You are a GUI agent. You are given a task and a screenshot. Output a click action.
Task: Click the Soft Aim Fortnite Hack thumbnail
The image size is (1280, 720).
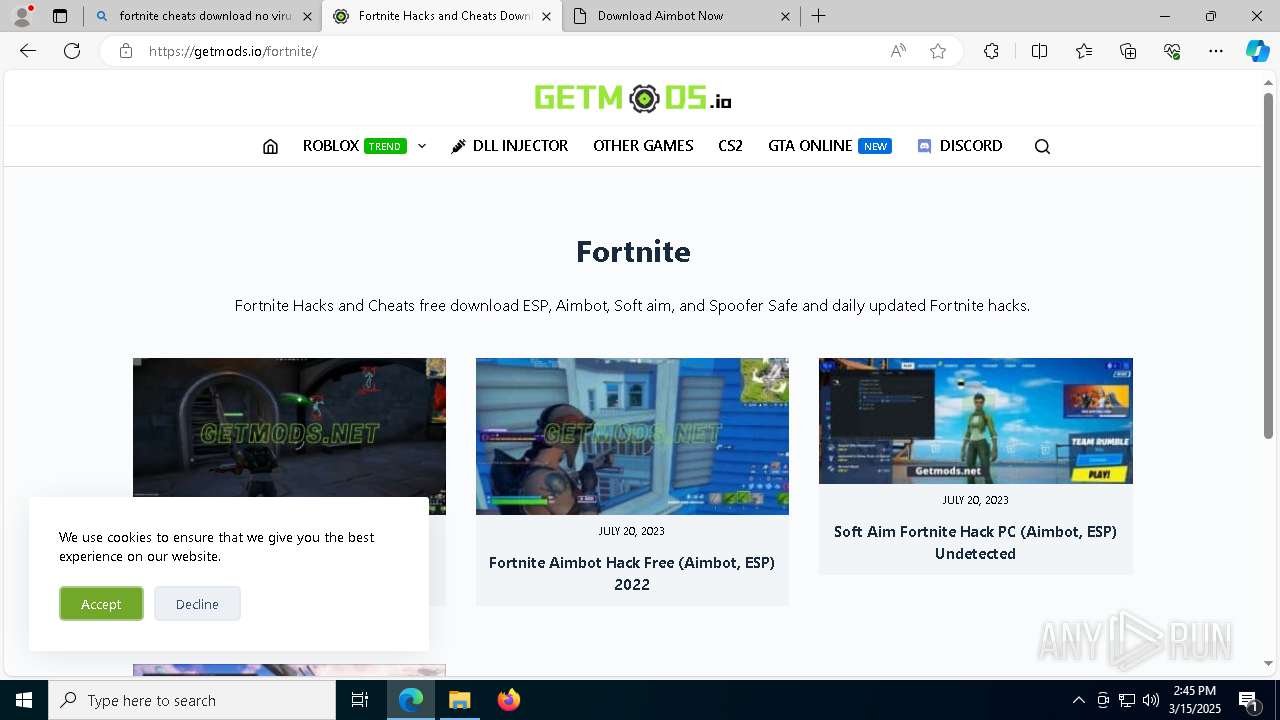(975, 421)
